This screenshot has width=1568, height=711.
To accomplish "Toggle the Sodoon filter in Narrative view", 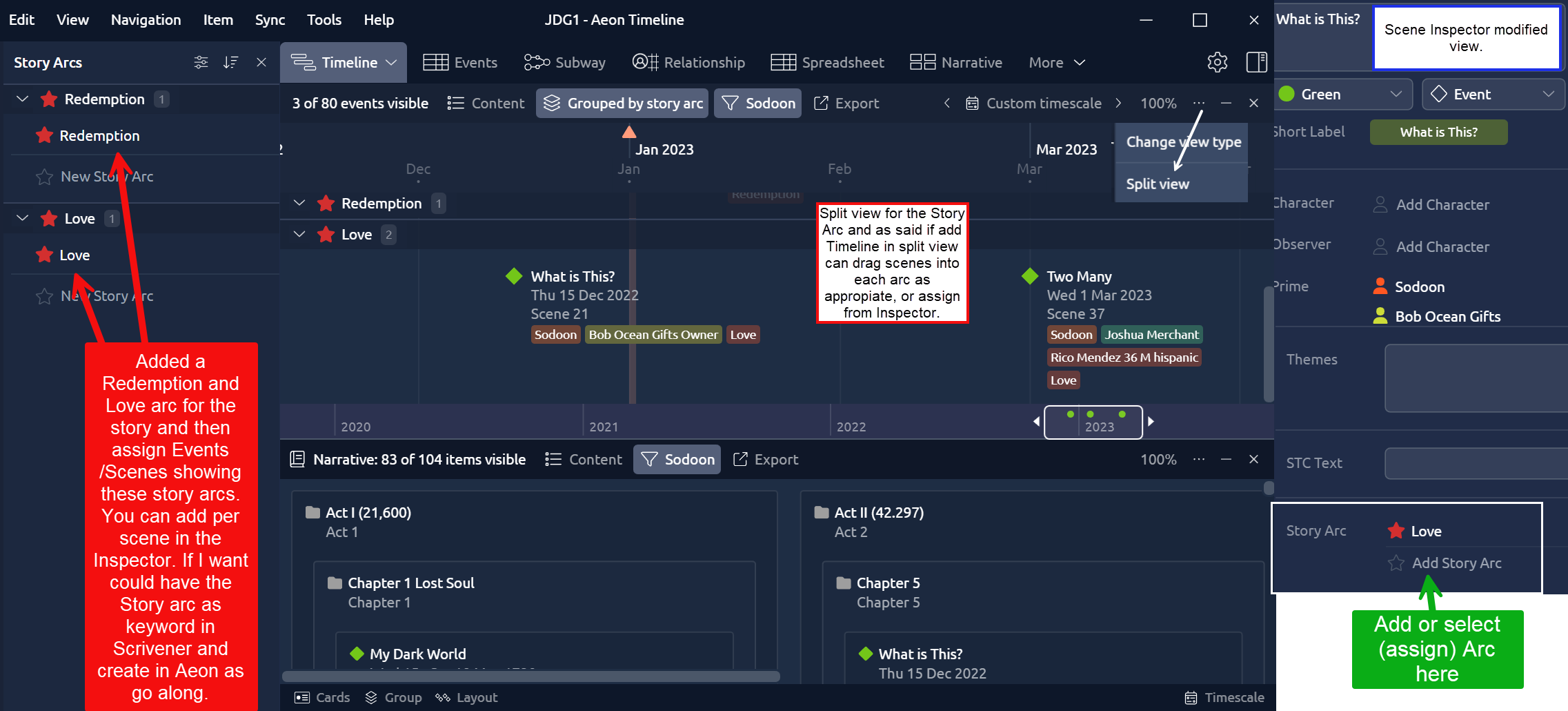I will pyautogui.click(x=677, y=459).
